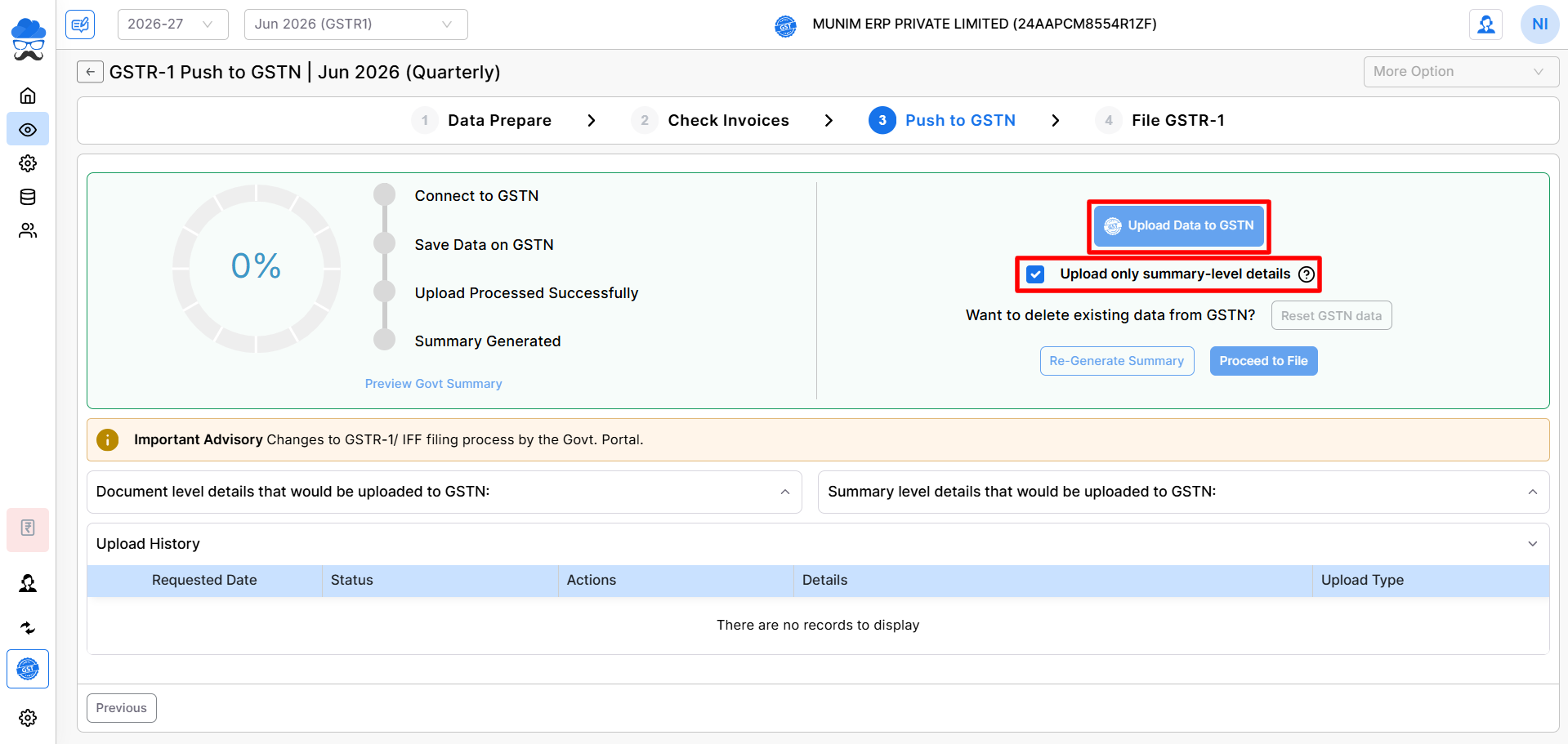Click Upload Processed Successfully step label

point(526,293)
